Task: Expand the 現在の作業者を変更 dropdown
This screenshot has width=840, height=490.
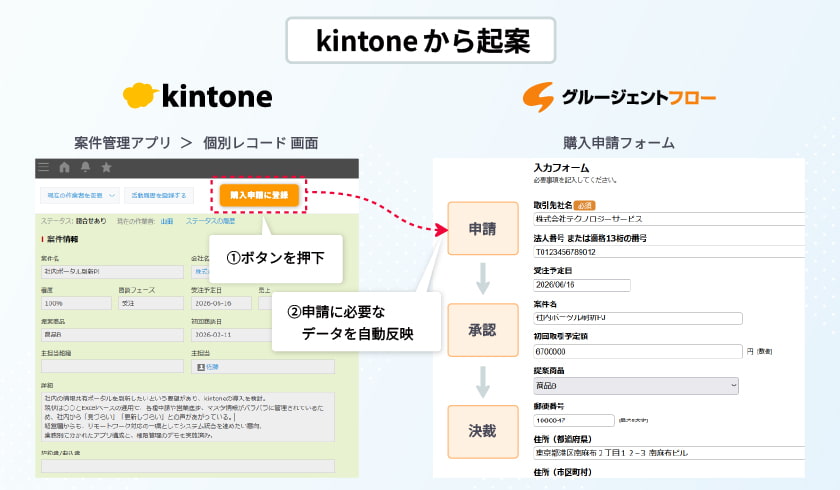Action: (x=79, y=195)
